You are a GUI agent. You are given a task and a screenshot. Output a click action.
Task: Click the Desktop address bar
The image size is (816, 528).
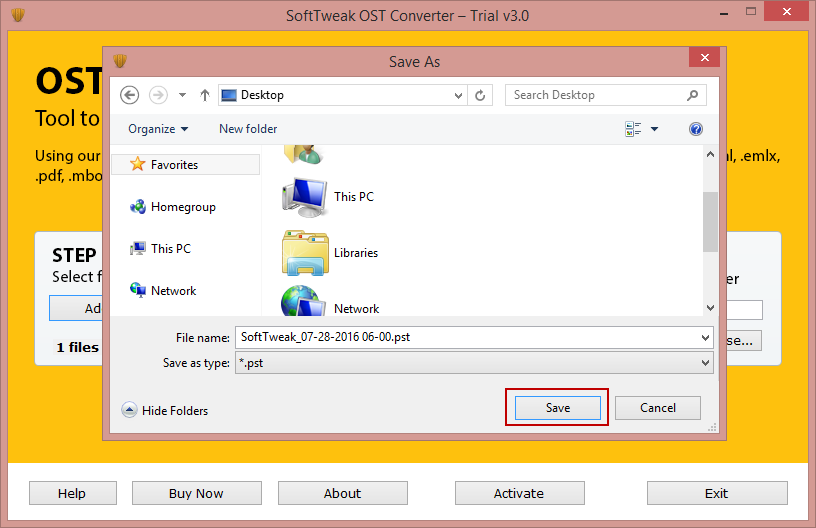click(342, 95)
